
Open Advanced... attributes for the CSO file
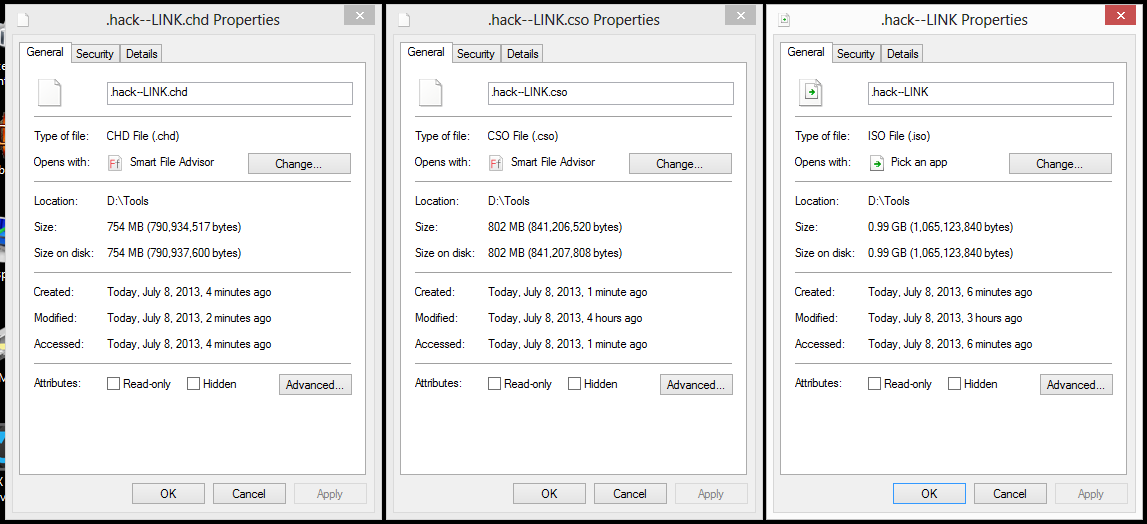pyautogui.click(x=696, y=385)
